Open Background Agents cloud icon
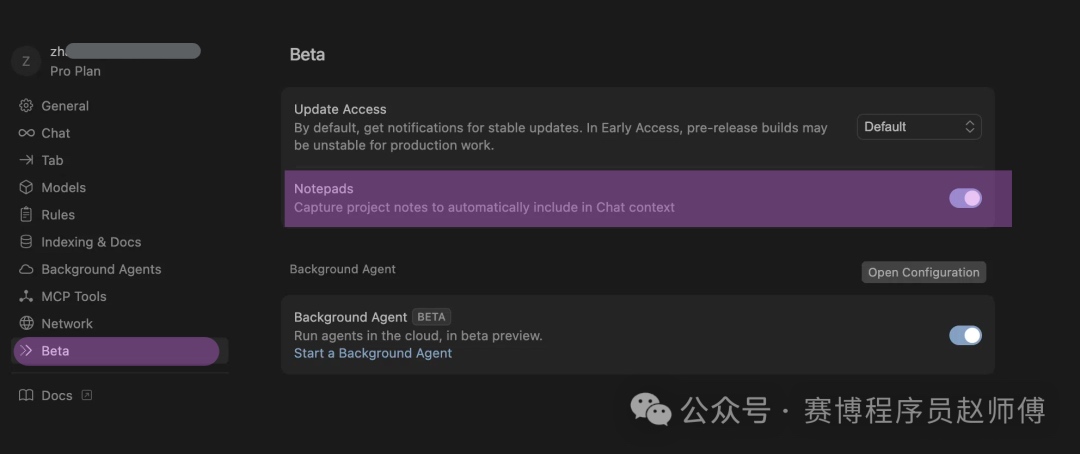The image size is (1080, 454). (x=26, y=269)
